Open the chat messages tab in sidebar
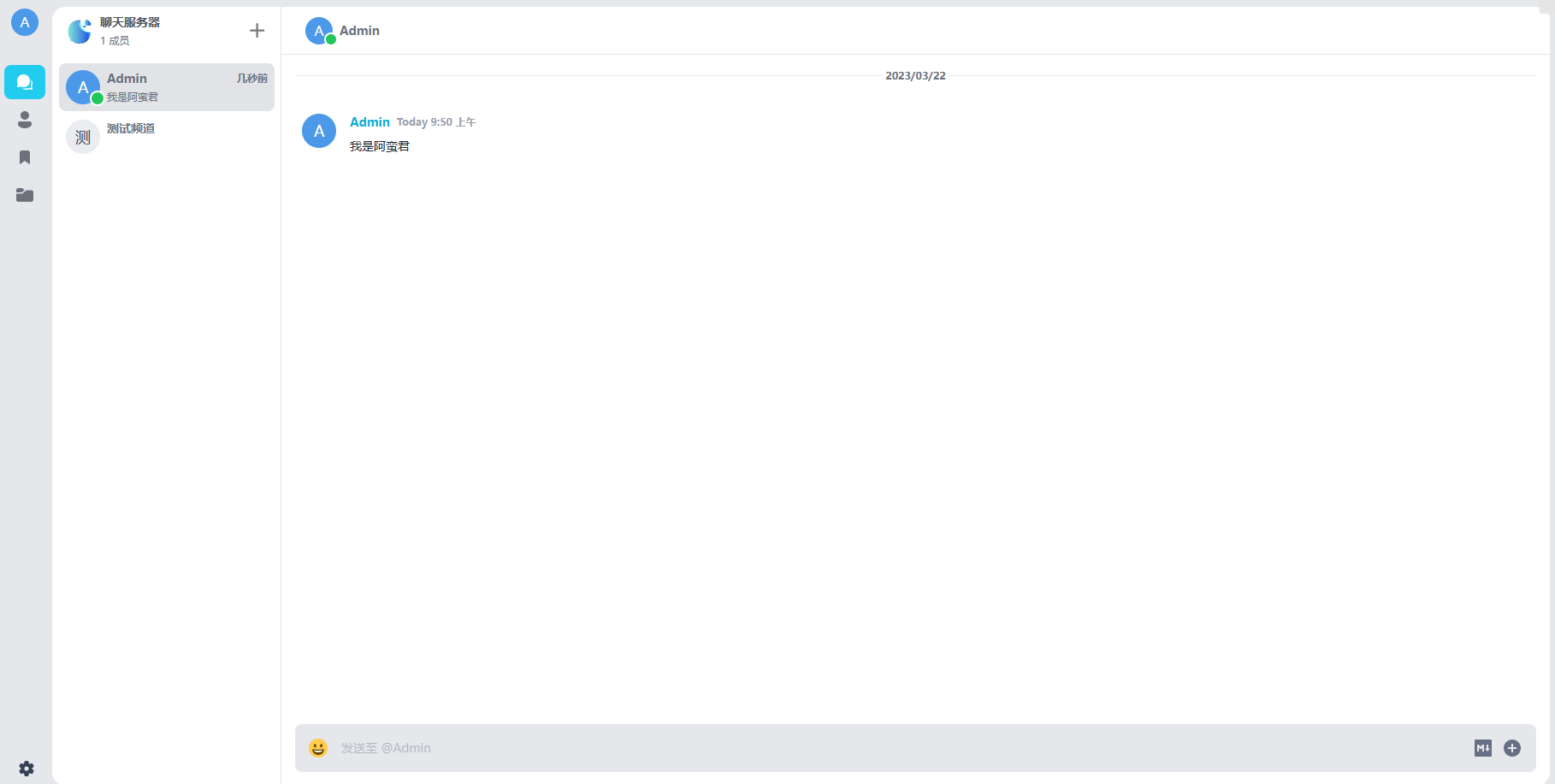1555x784 pixels. [25, 82]
